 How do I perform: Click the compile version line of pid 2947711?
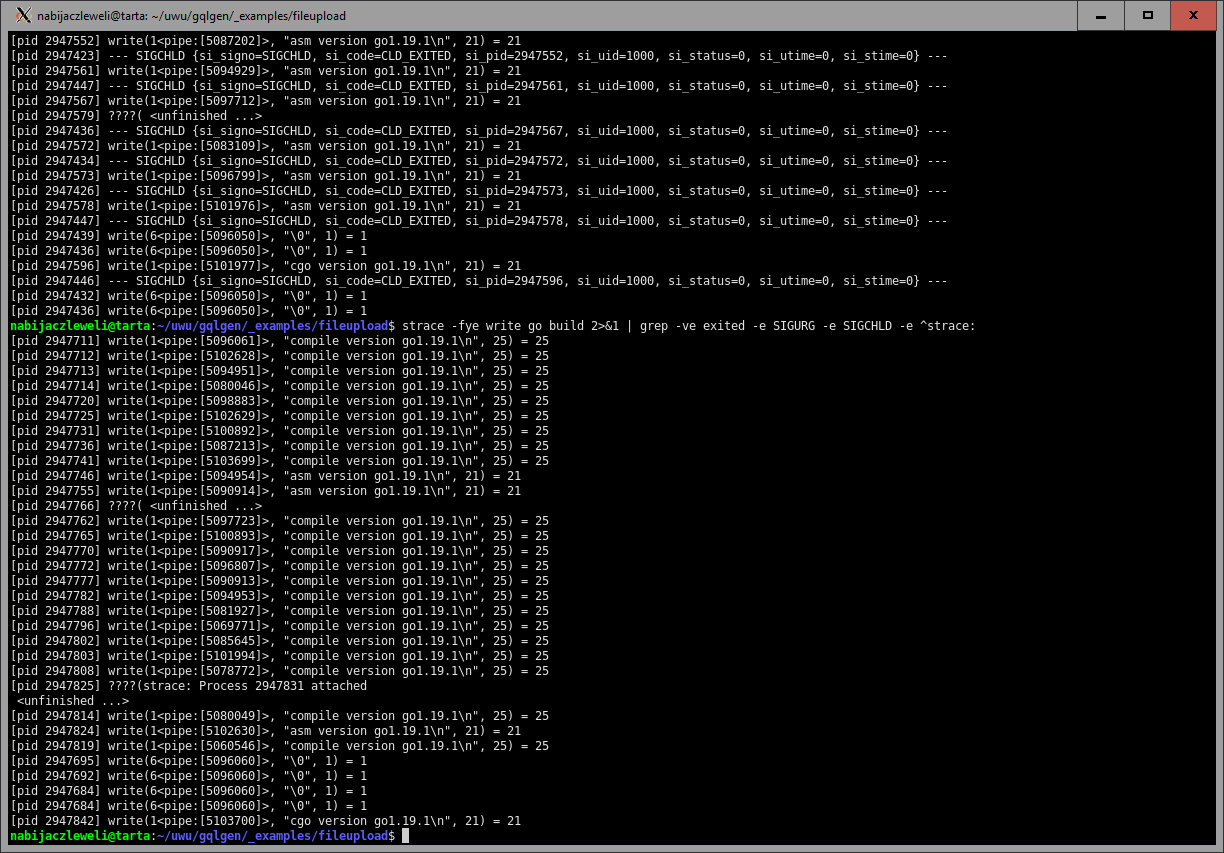point(279,341)
